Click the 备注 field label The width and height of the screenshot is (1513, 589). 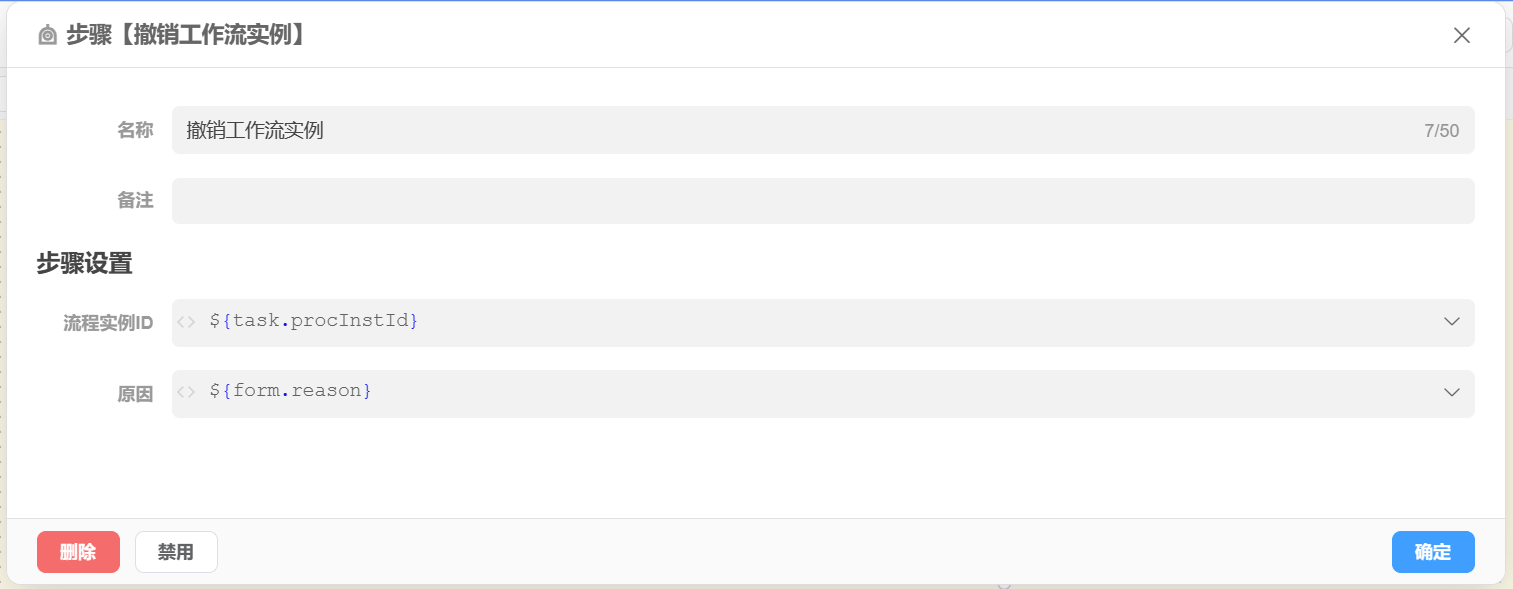click(135, 200)
